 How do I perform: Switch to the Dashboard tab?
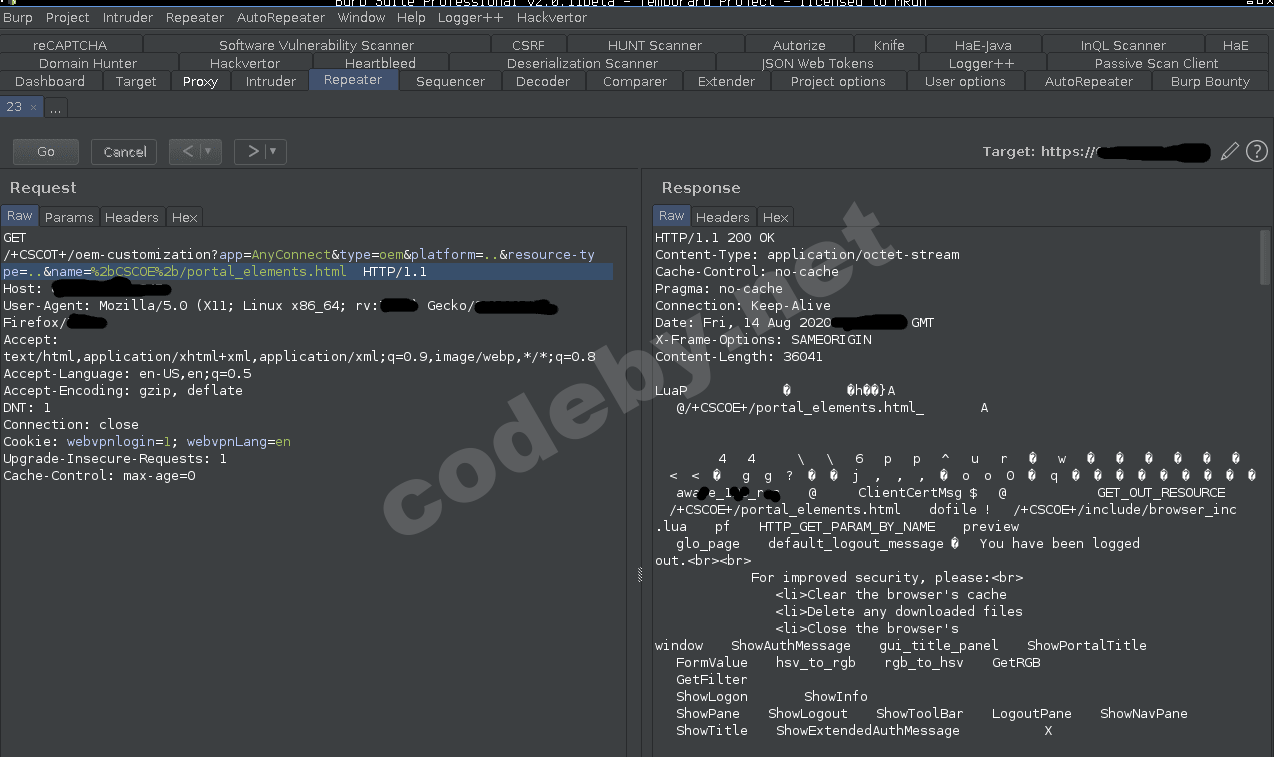click(50, 81)
